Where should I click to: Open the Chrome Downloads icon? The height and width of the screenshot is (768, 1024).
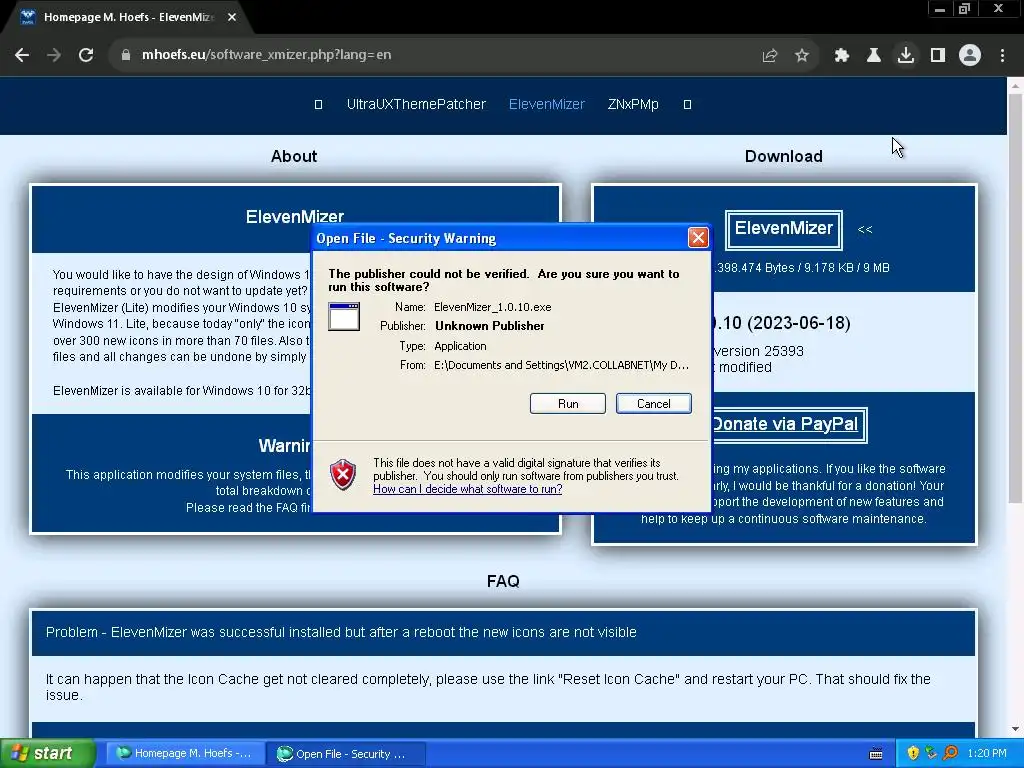[906, 56]
